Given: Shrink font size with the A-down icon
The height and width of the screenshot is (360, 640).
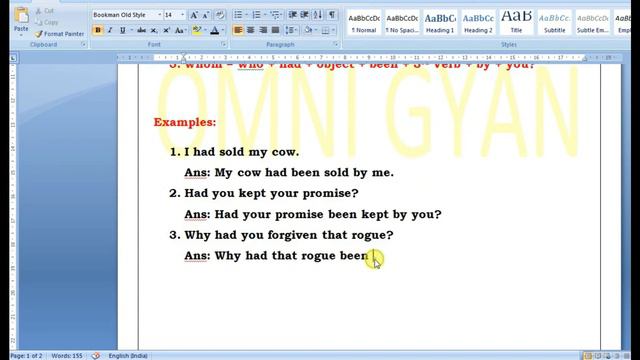Looking at the screenshot, I should (x=205, y=15).
